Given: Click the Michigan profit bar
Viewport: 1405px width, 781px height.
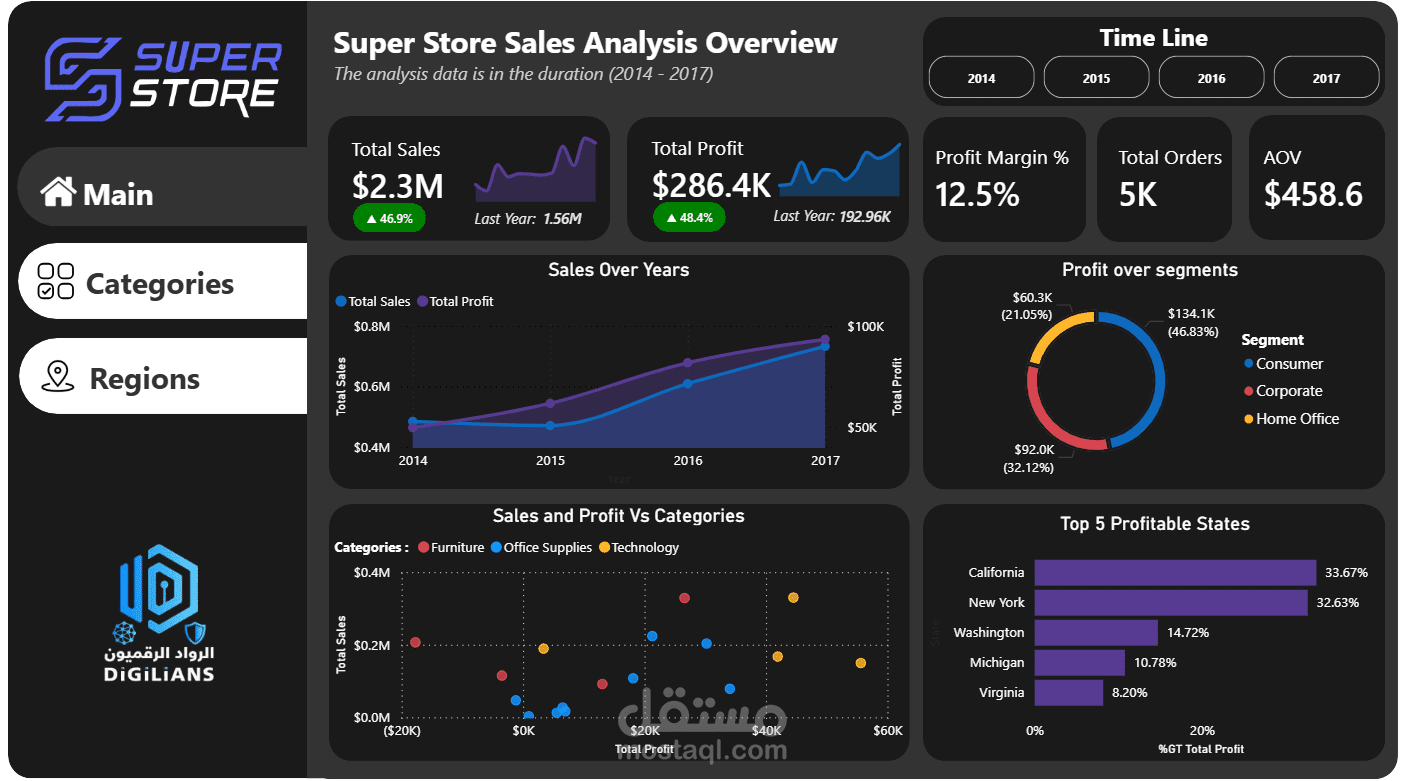Looking at the screenshot, I should (x=1080, y=662).
